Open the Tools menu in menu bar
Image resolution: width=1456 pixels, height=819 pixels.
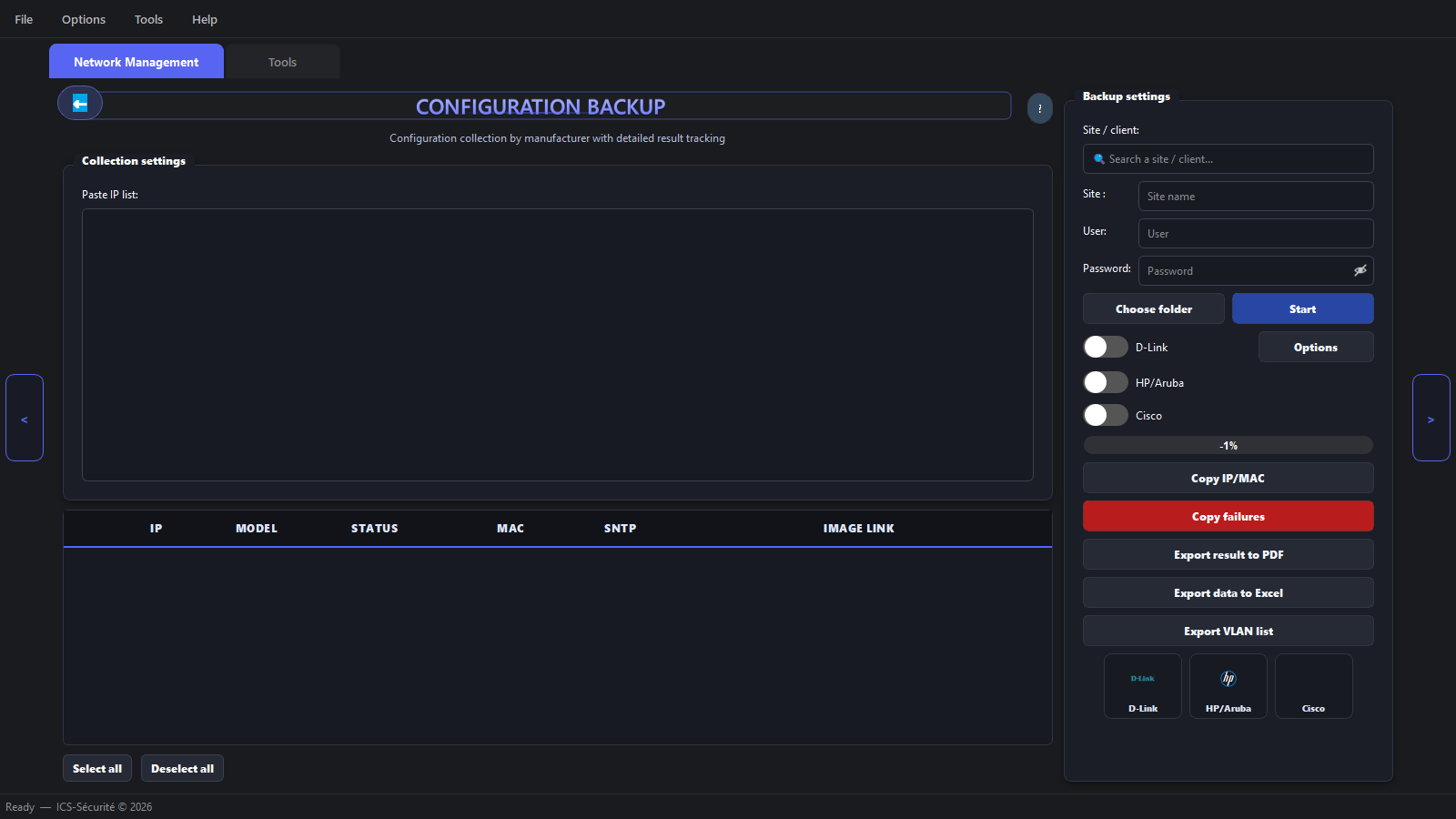148,19
